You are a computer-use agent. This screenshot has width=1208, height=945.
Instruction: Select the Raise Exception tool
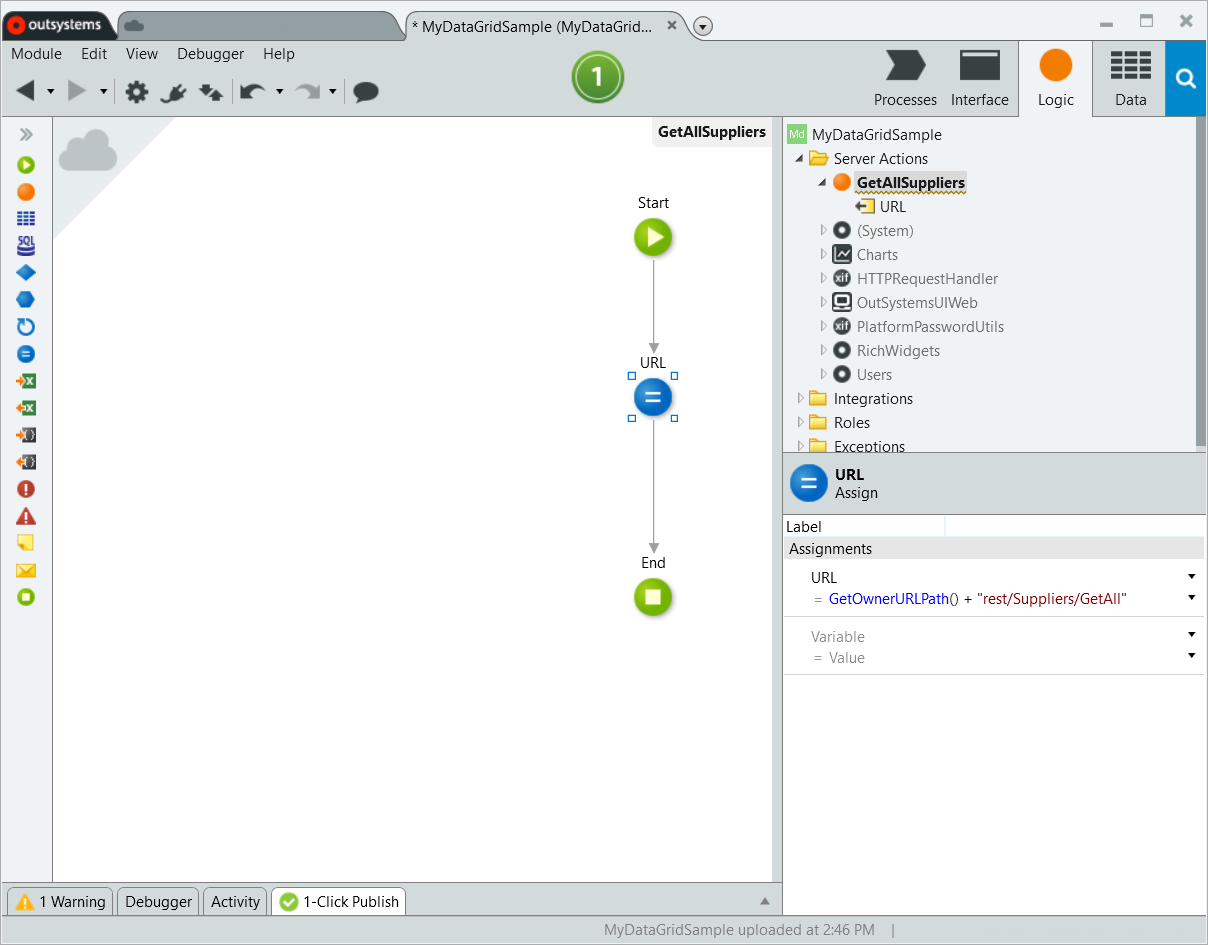pyautogui.click(x=26, y=489)
